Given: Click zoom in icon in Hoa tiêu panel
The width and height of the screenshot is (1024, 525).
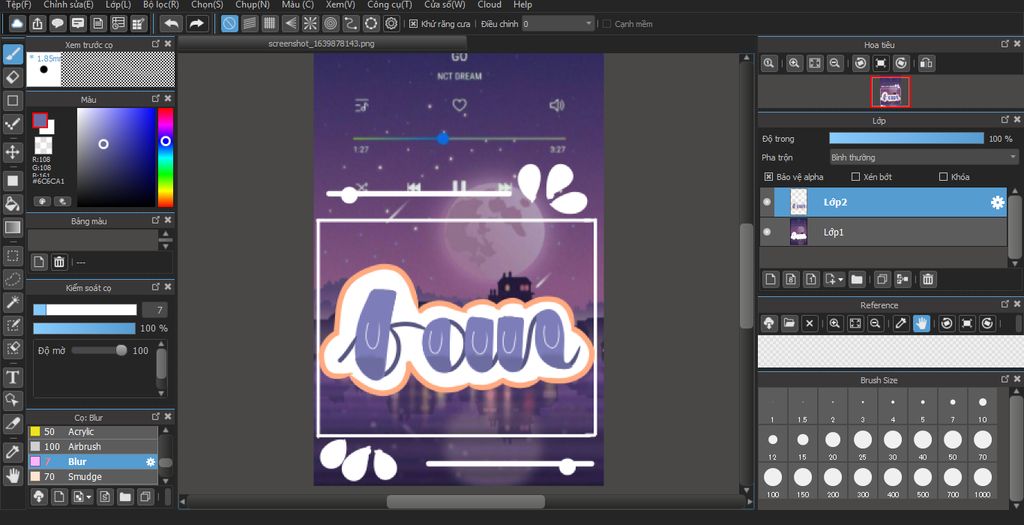Looking at the screenshot, I should coord(794,63).
